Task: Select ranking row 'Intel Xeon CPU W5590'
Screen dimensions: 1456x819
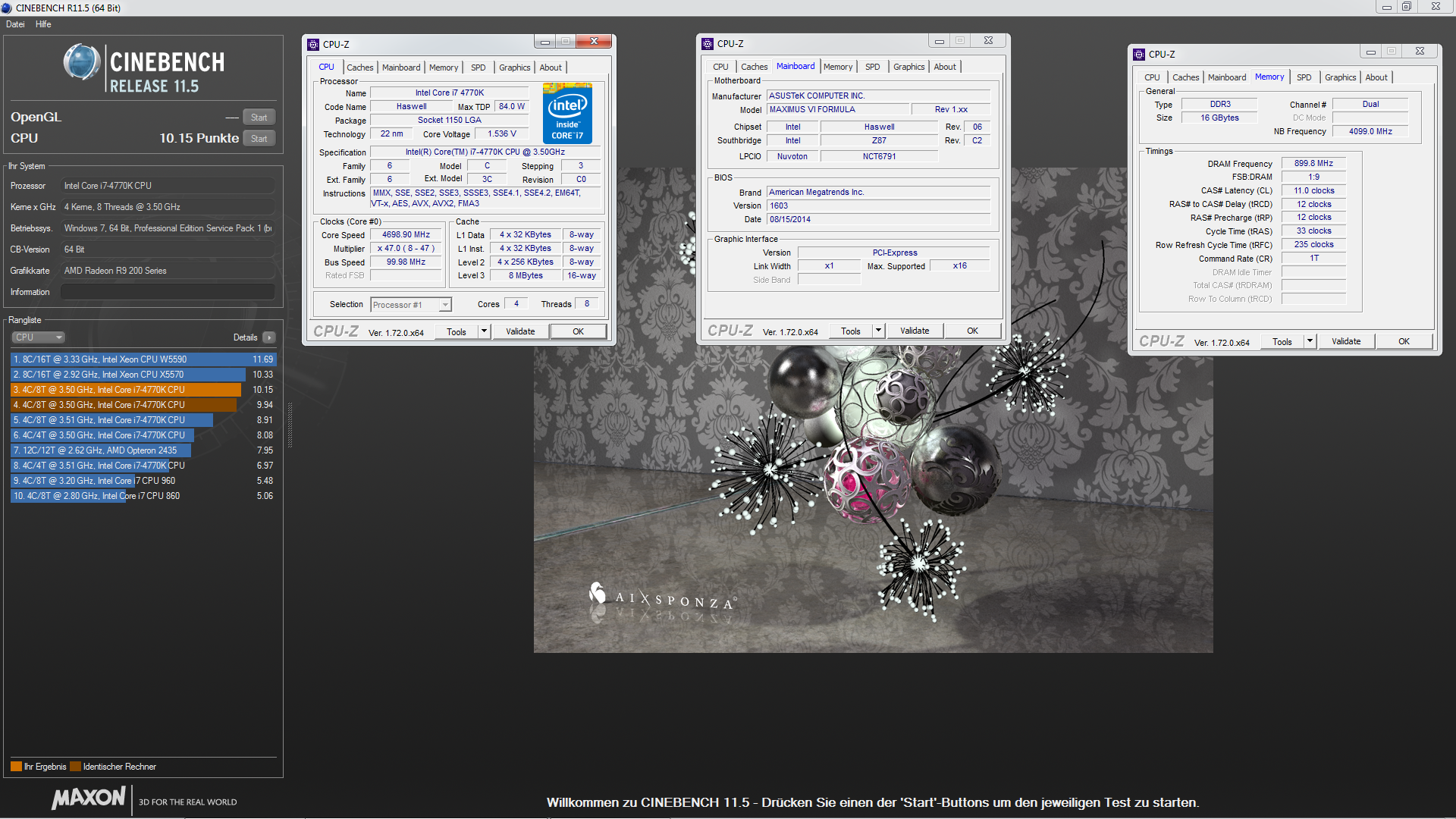Action: click(143, 359)
